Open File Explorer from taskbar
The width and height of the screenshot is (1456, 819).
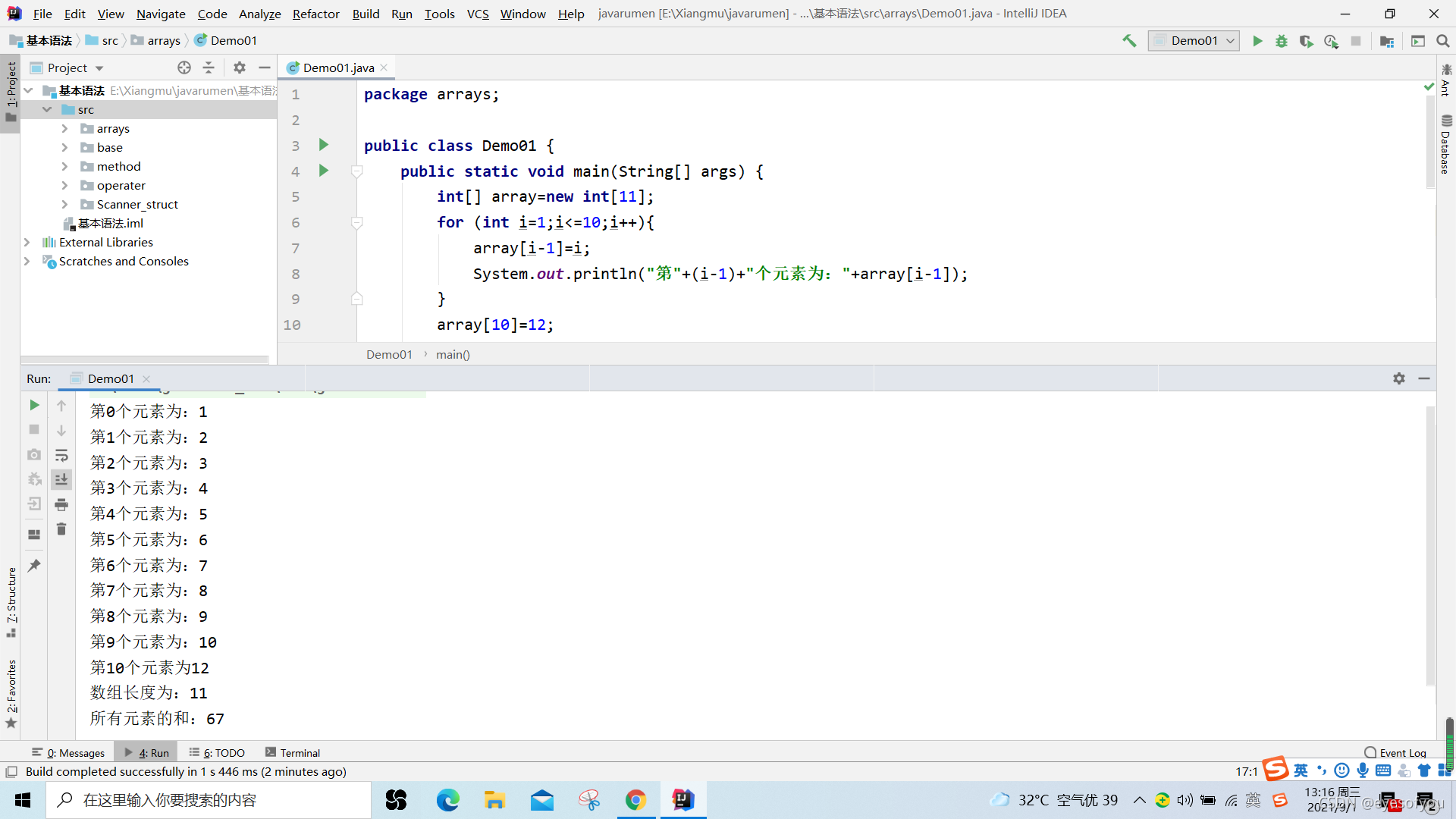coord(494,800)
